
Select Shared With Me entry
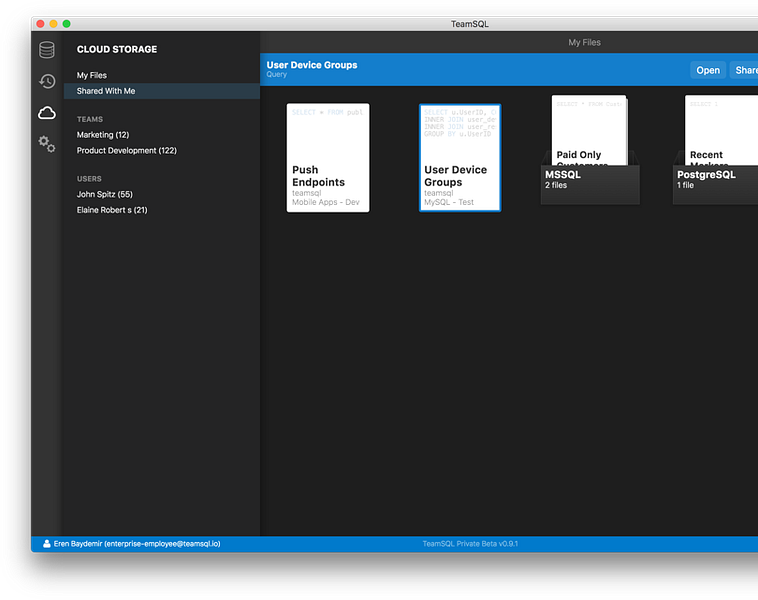coord(162,91)
